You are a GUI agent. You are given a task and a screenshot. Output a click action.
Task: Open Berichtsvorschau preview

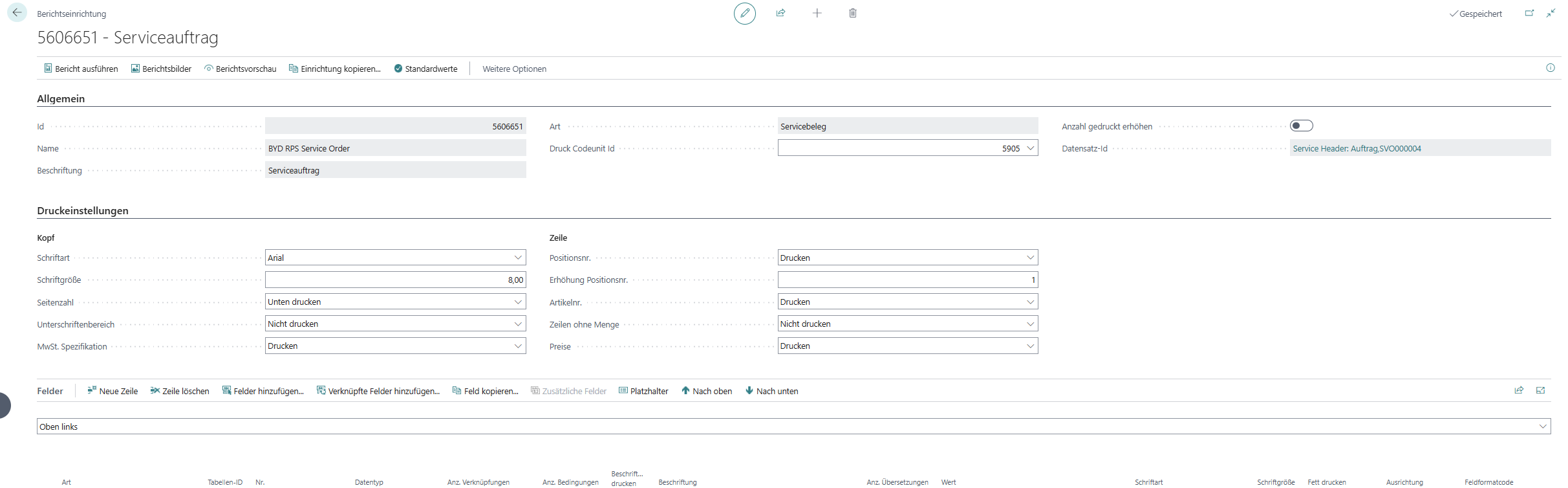tap(240, 69)
